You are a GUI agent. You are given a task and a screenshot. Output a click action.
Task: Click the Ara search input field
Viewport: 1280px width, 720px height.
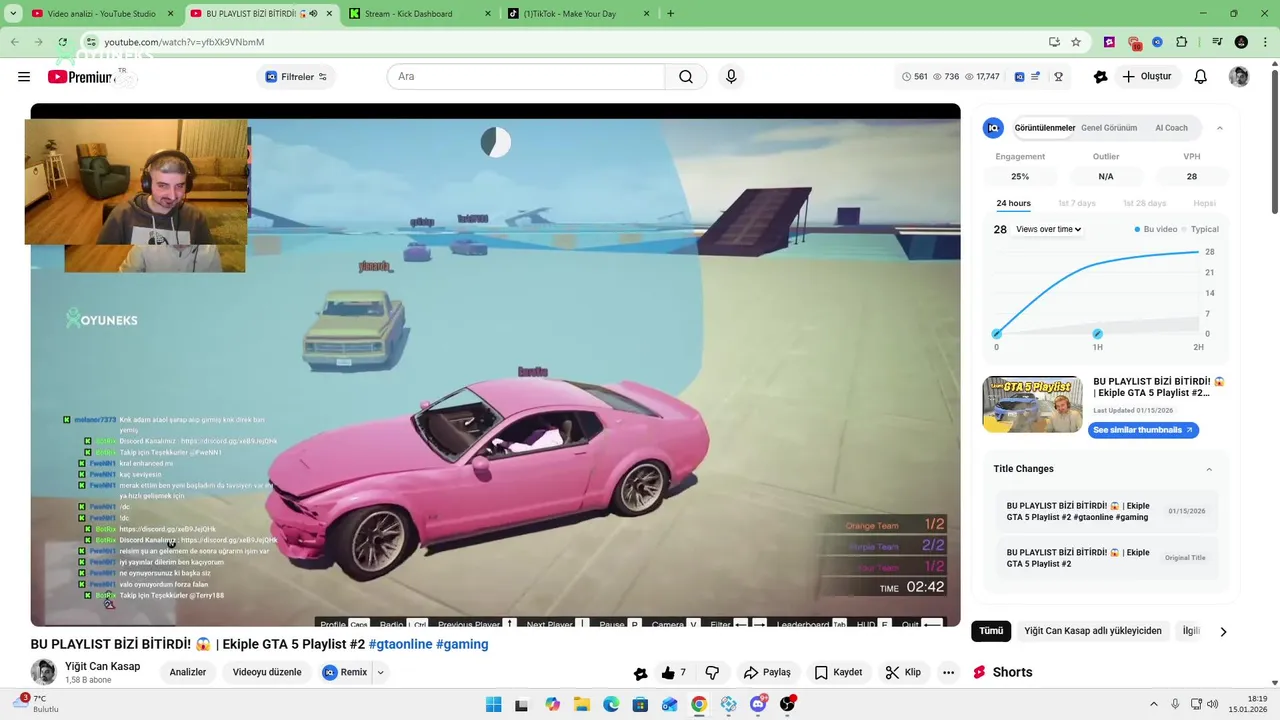[526, 77]
